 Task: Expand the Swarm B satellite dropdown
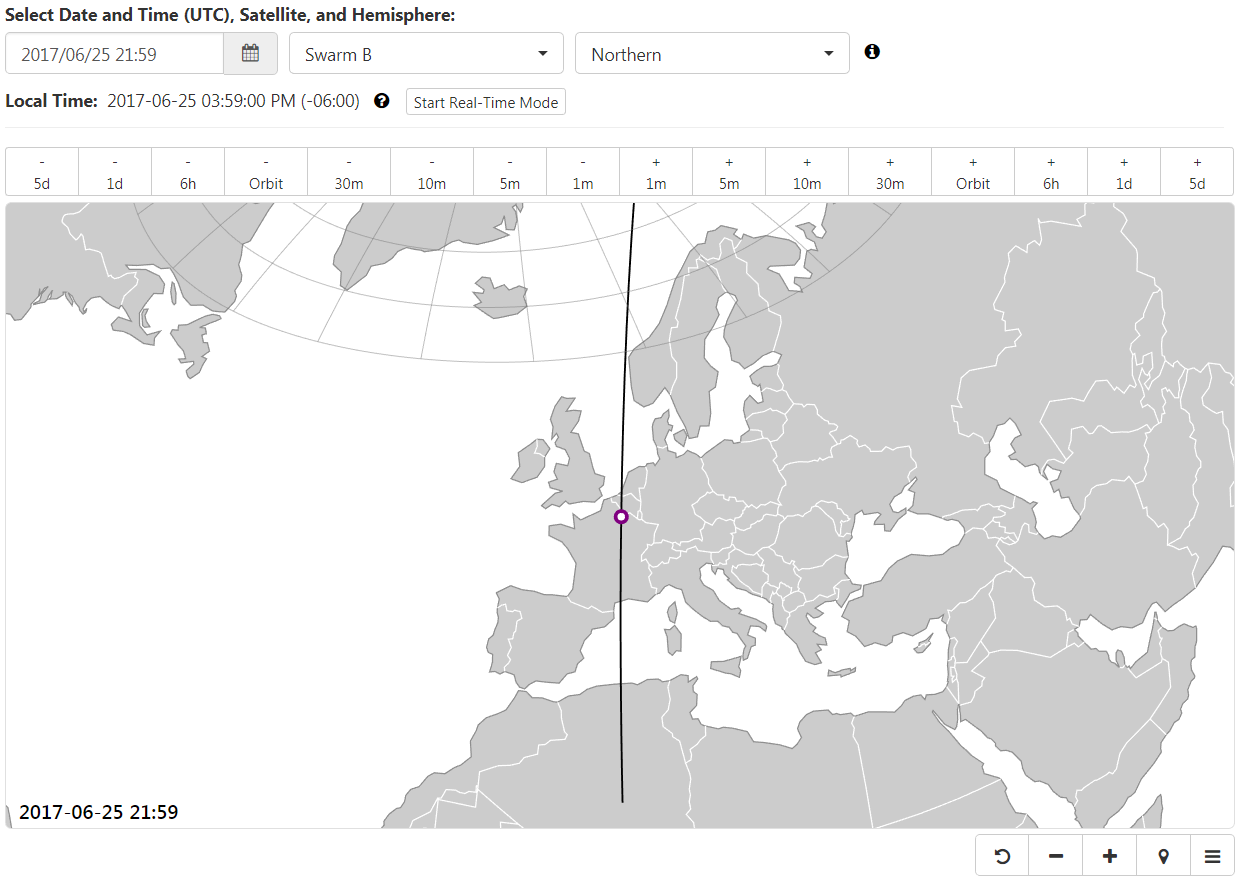(426, 54)
